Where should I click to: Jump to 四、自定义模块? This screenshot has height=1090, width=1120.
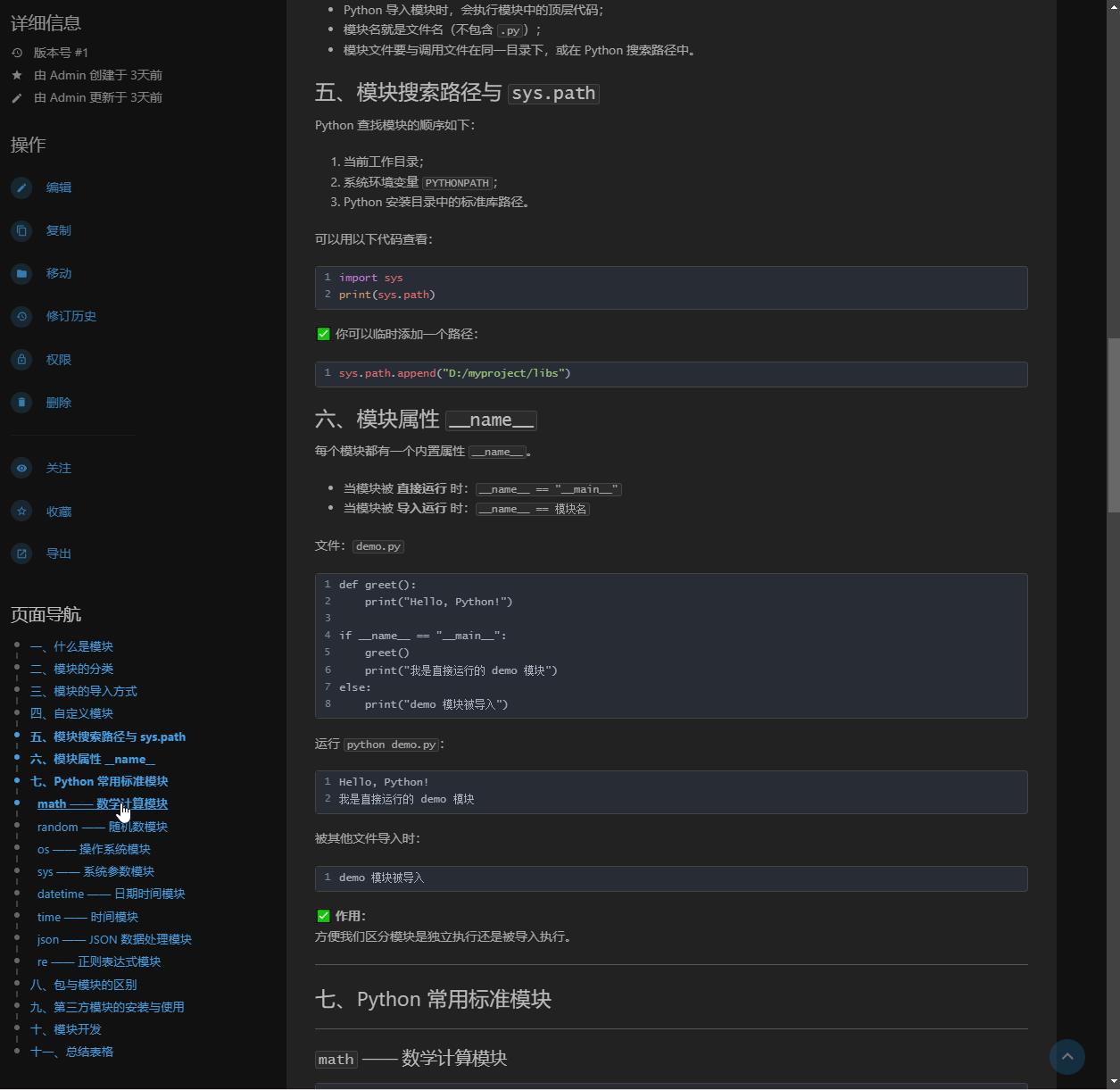point(71,713)
